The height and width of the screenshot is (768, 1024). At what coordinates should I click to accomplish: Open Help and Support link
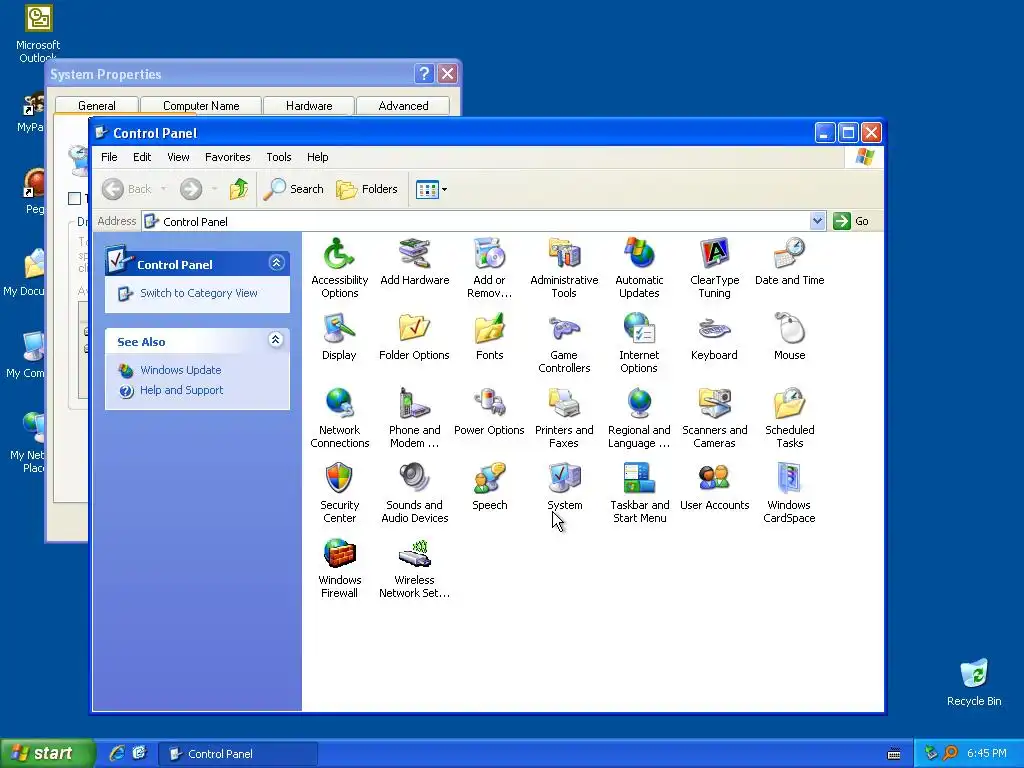tap(181, 391)
